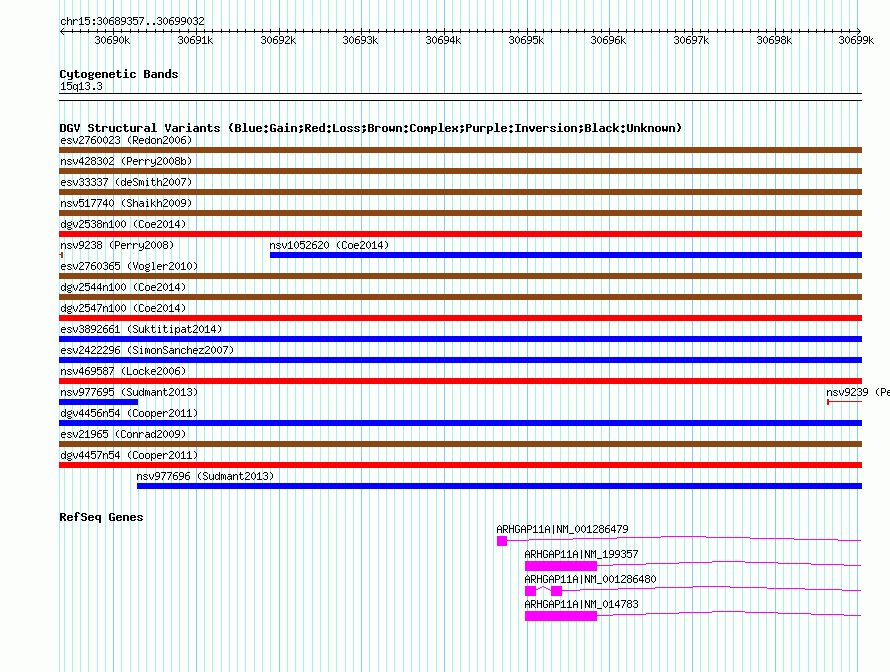Click the RefSeq Genes track title
The height and width of the screenshot is (672, 890).
[x=101, y=517]
